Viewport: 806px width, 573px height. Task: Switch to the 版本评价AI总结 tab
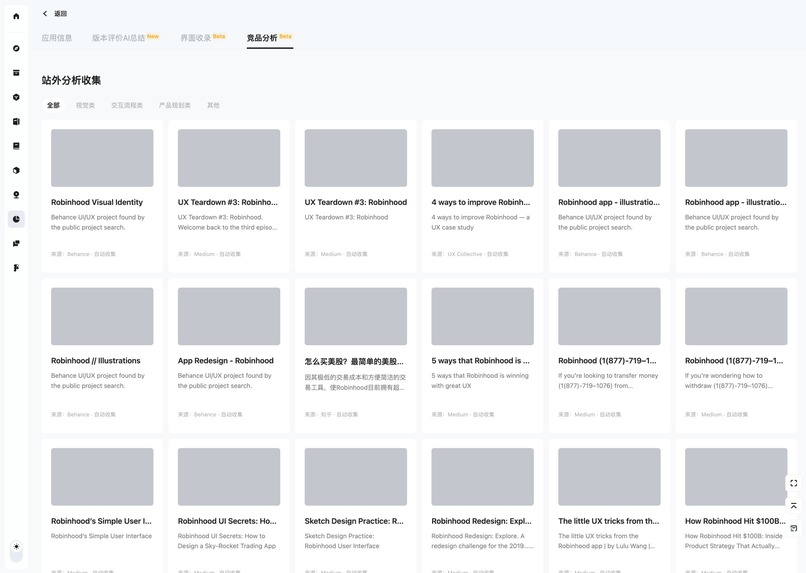[119, 38]
